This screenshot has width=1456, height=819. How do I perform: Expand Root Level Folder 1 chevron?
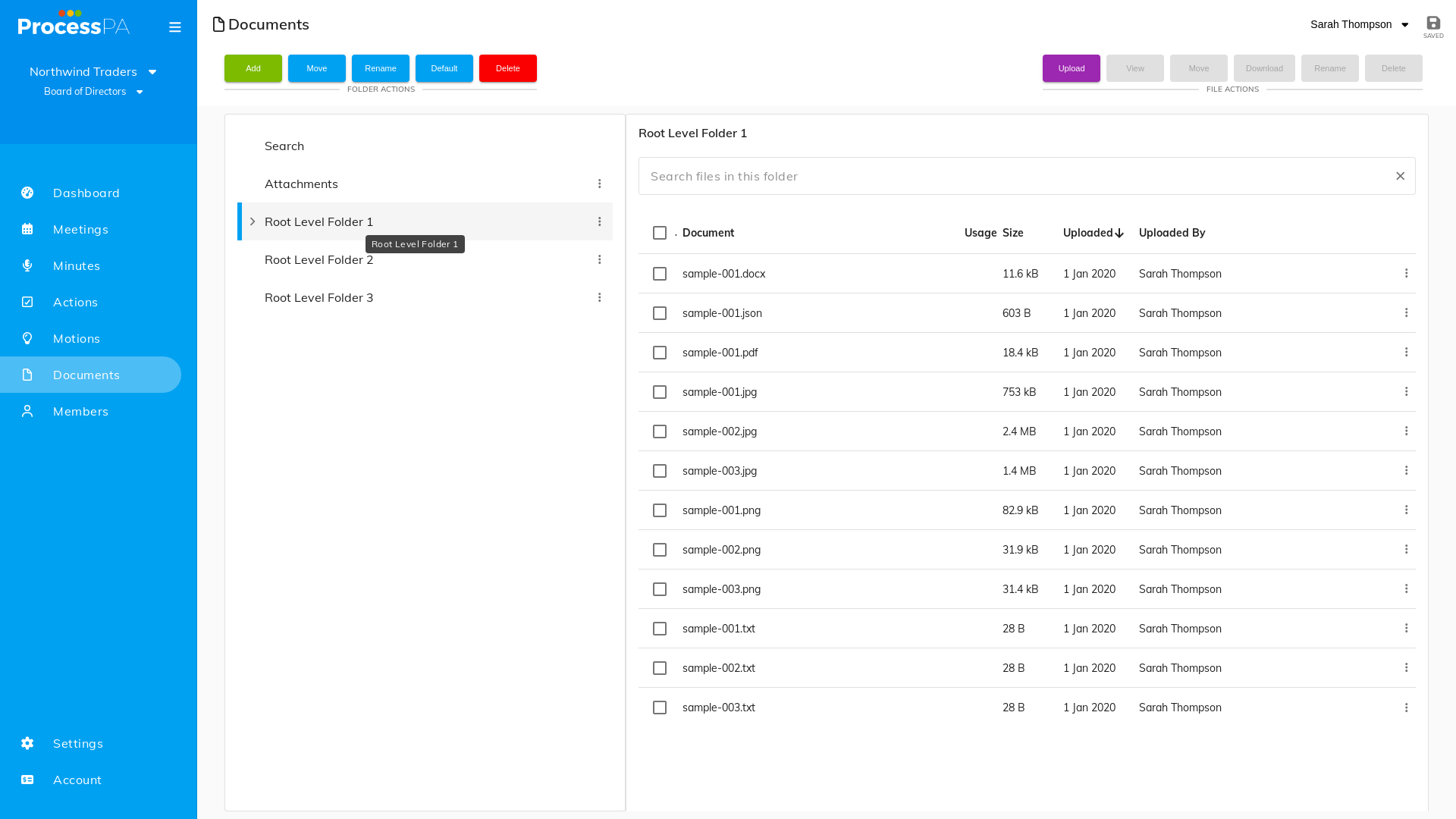(x=253, y=221)
